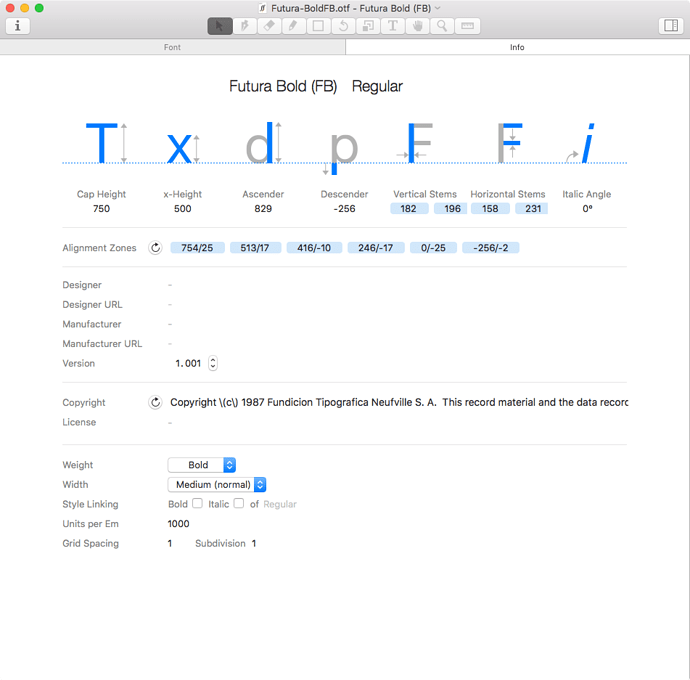Screen dimensions: 690x680
Task: Refresh the Copyright field with circular arrow
Action: (155, 402)
